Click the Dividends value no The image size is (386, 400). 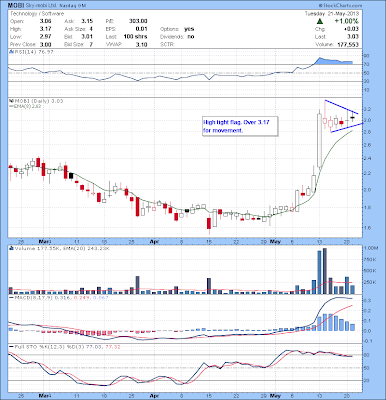191,37
